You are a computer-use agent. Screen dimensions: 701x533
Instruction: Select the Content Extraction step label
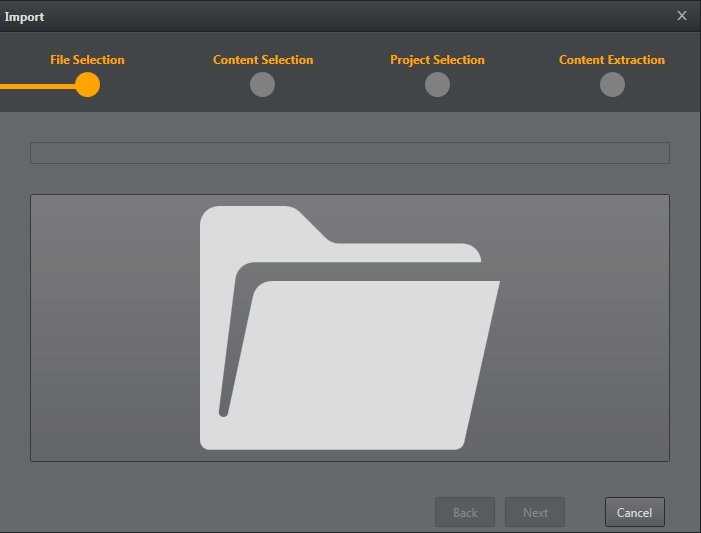(x=611, y=60)
